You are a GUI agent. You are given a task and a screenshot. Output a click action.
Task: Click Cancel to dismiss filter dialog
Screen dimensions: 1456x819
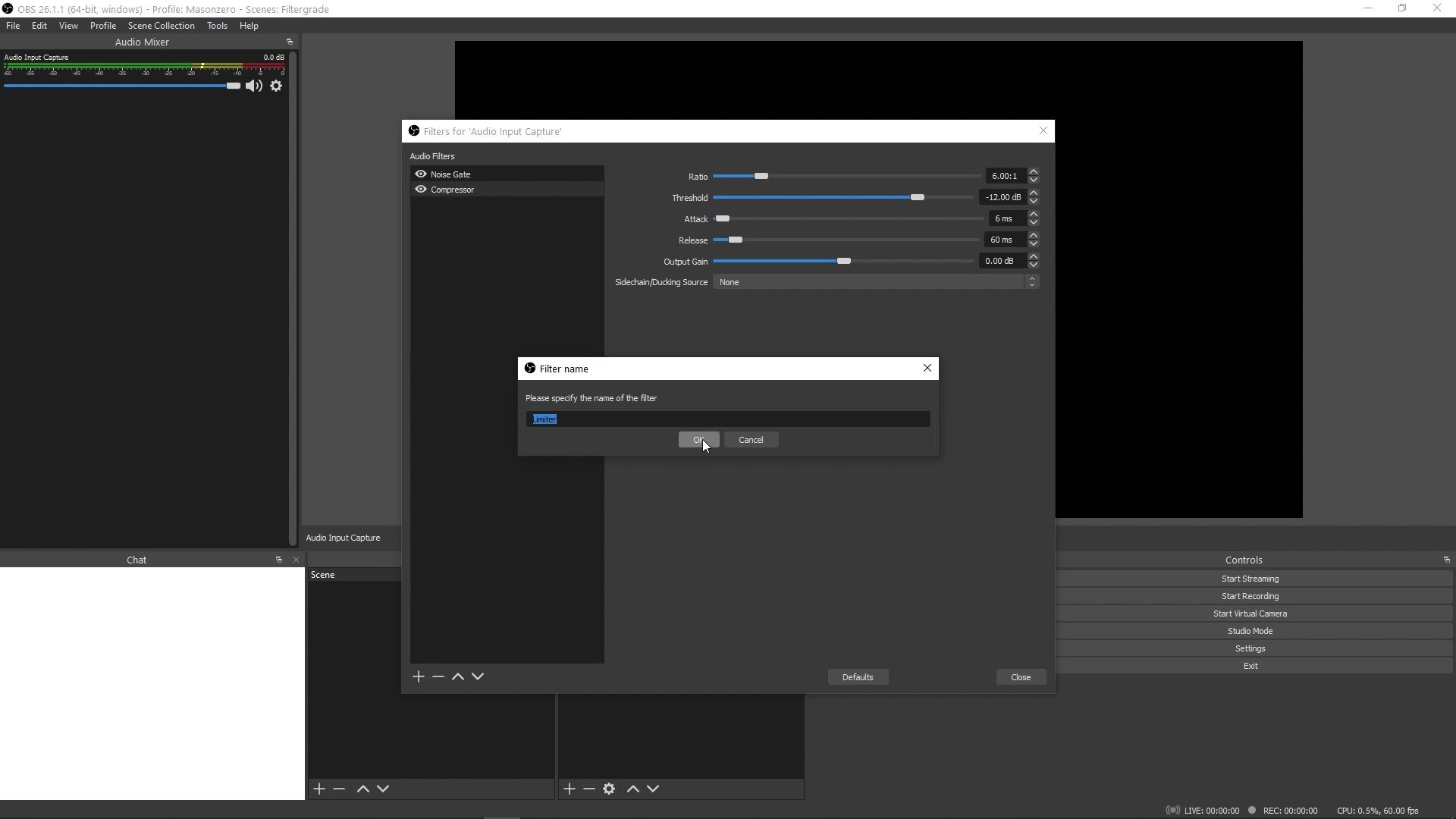coord(751,440)
